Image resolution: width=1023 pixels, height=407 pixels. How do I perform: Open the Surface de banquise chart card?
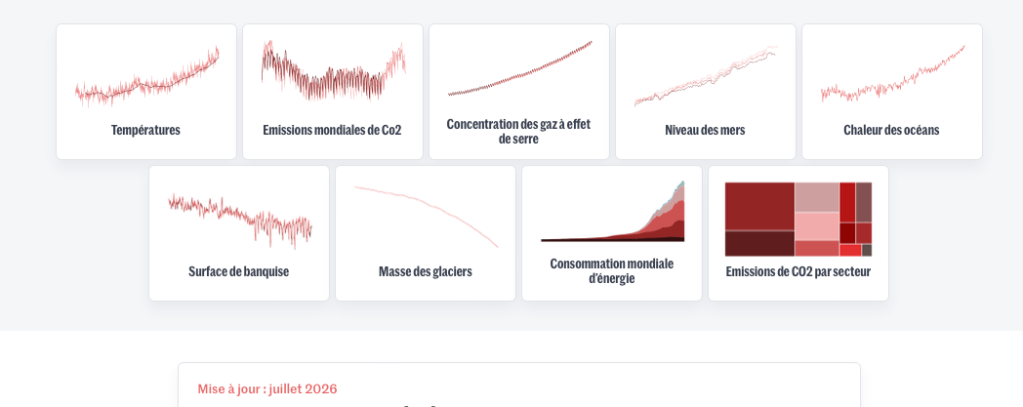(239, 233)
